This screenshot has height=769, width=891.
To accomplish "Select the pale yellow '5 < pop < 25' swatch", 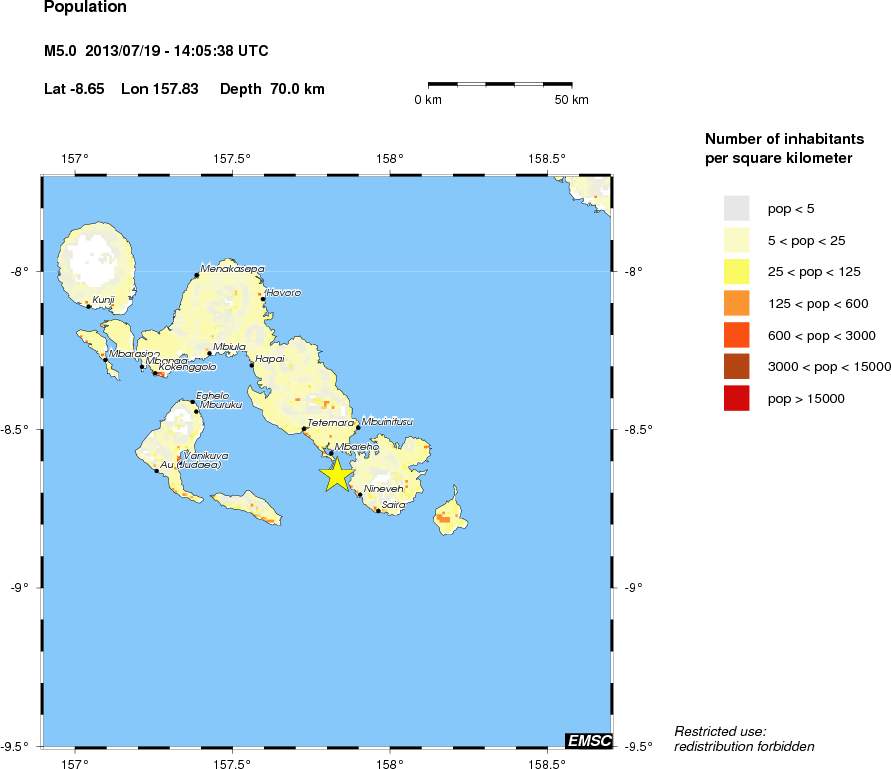I will (736, 240).
